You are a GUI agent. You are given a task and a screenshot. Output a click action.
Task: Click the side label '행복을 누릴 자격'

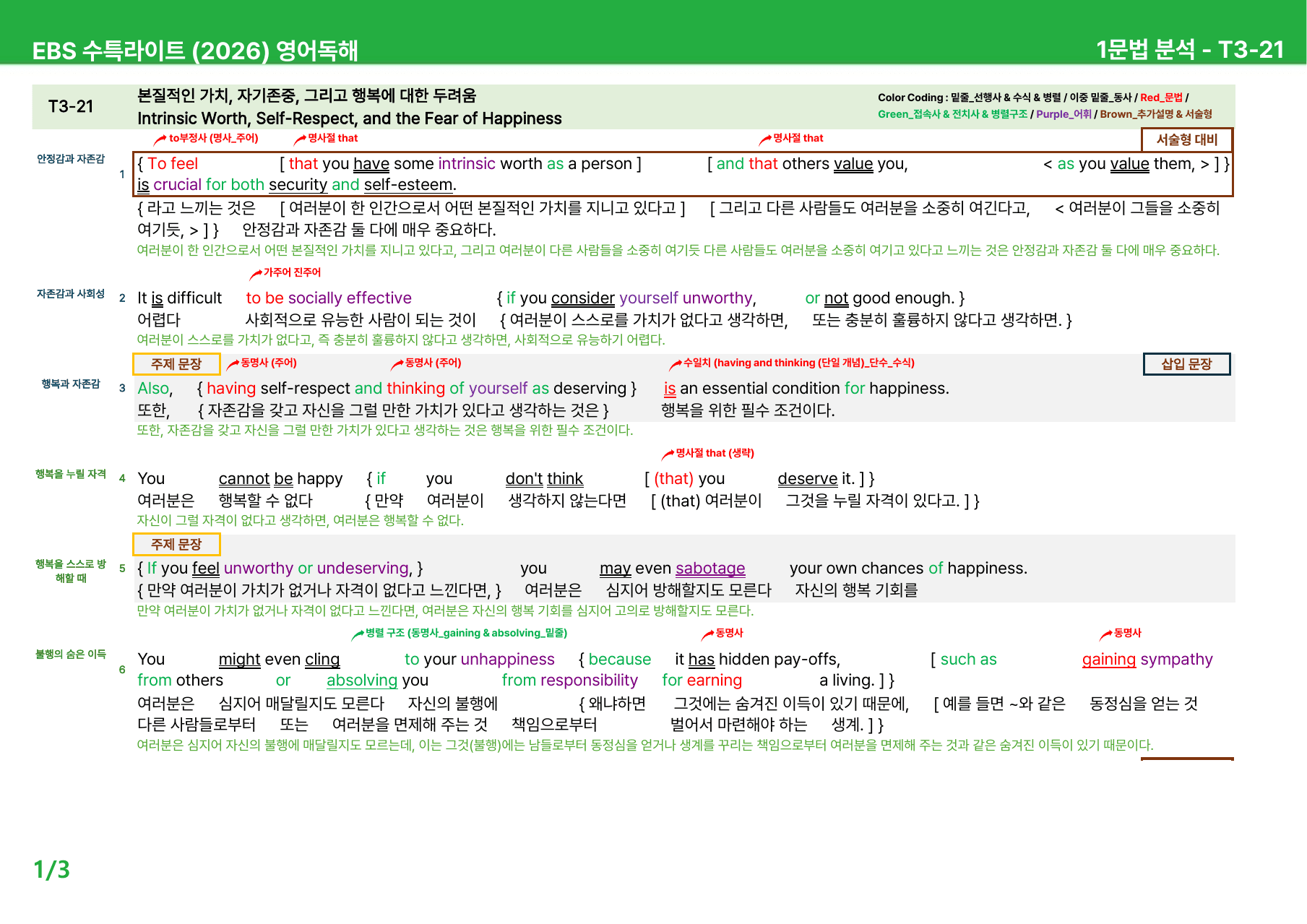coord(71,474)
